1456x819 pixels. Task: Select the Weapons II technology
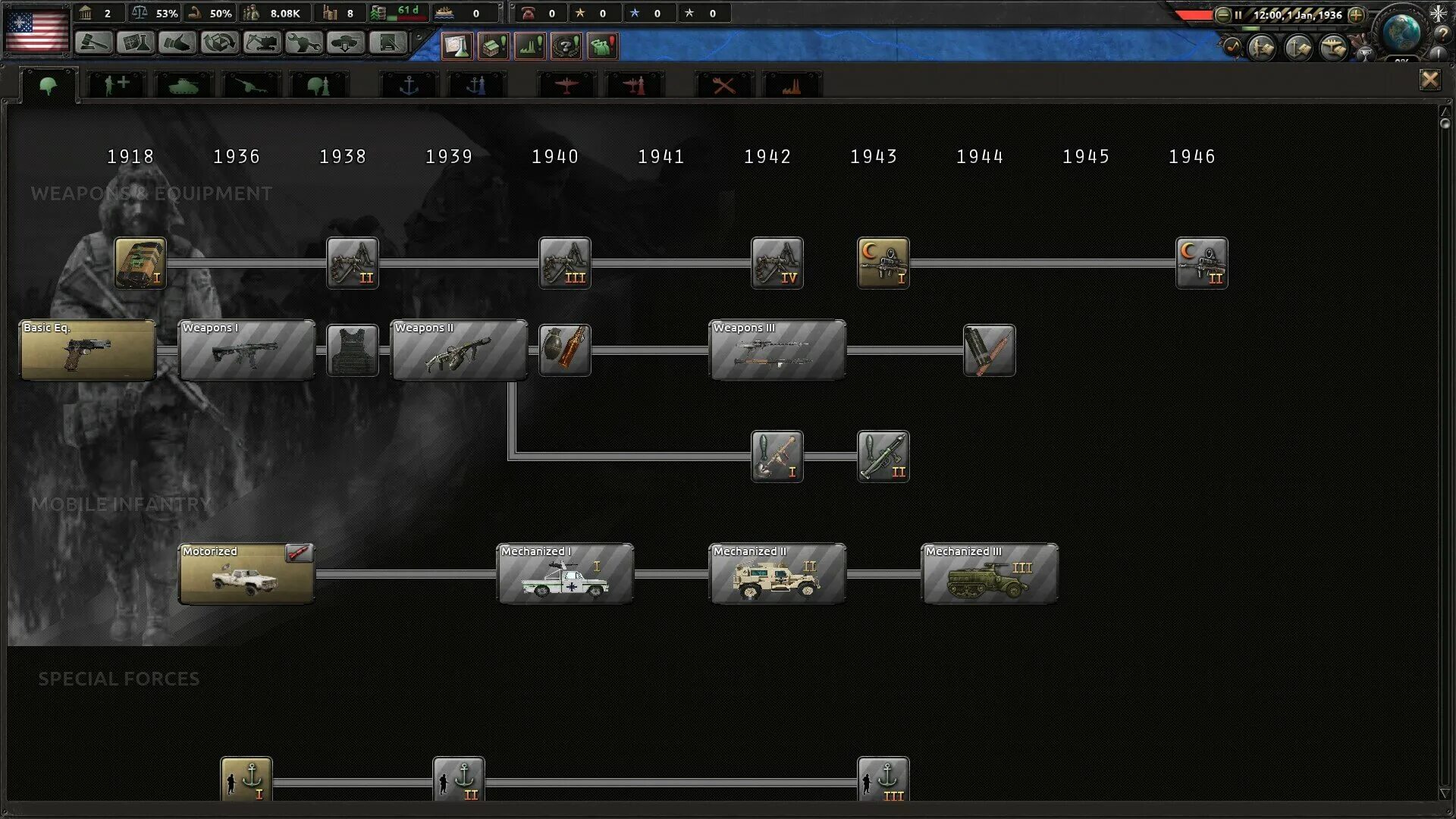[x=459, y=350]
